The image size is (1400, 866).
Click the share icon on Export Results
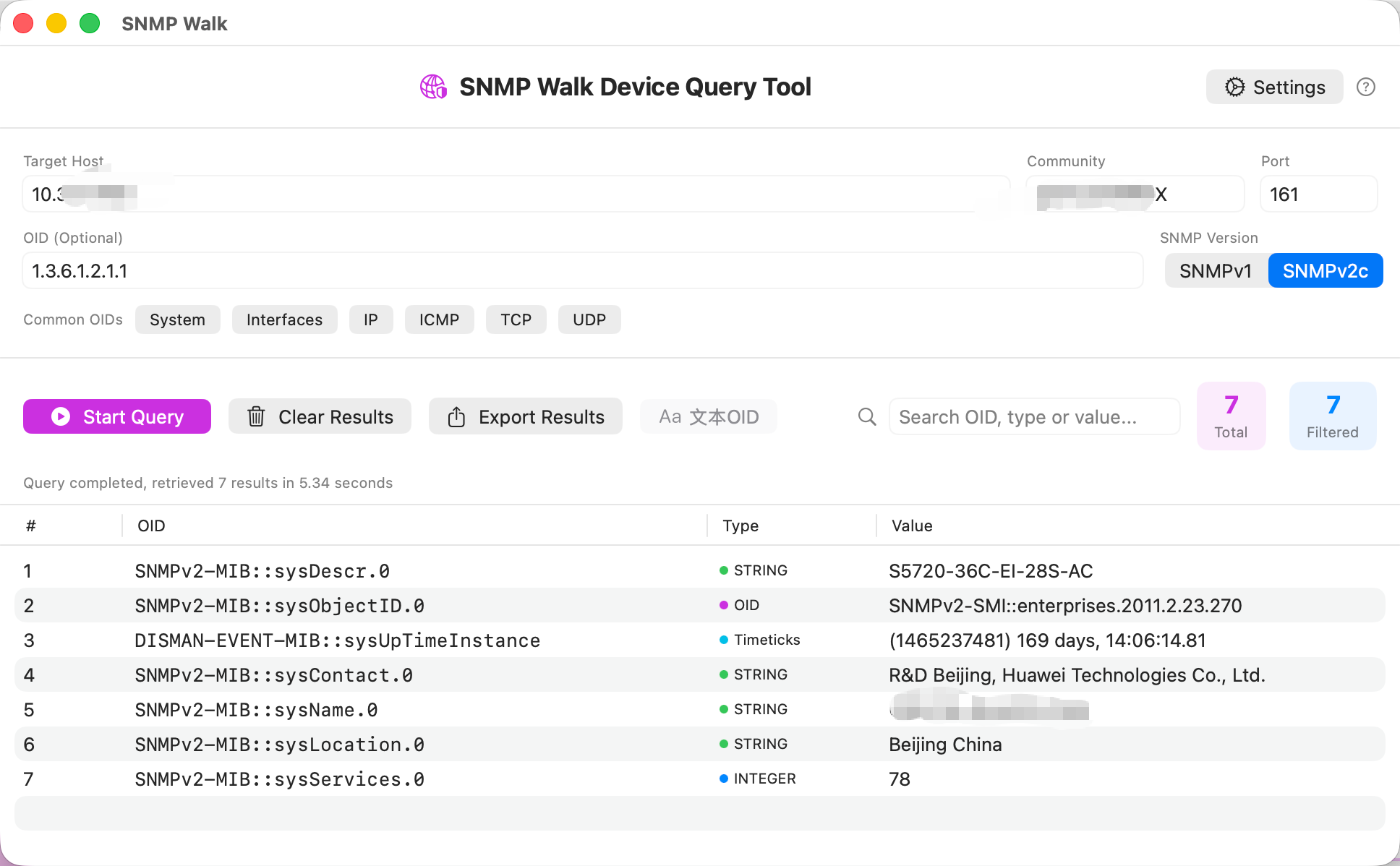(x=456, y=416)
